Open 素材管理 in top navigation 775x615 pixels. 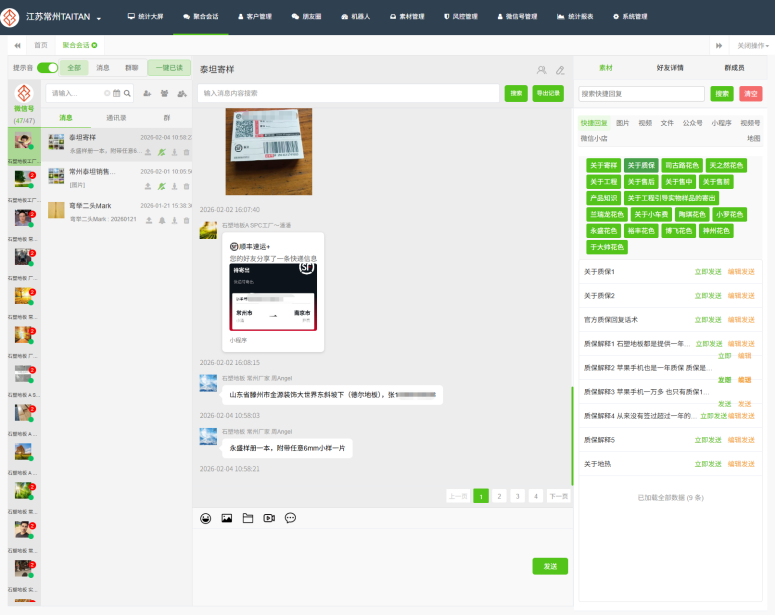coord(407,17)
